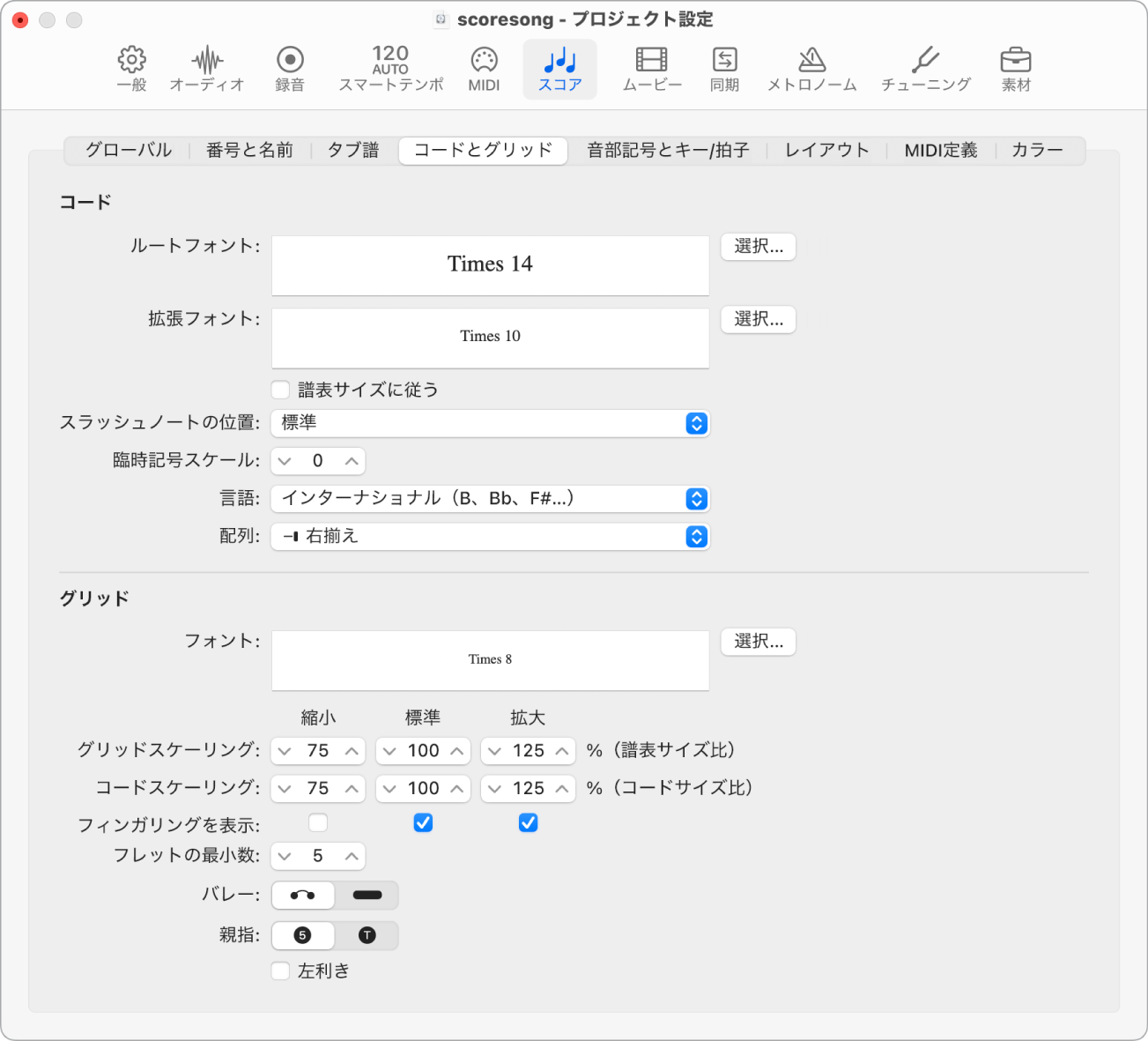
Task: Open the 録音 (Recording) settings icon
Action: click(x=290, y=67)
